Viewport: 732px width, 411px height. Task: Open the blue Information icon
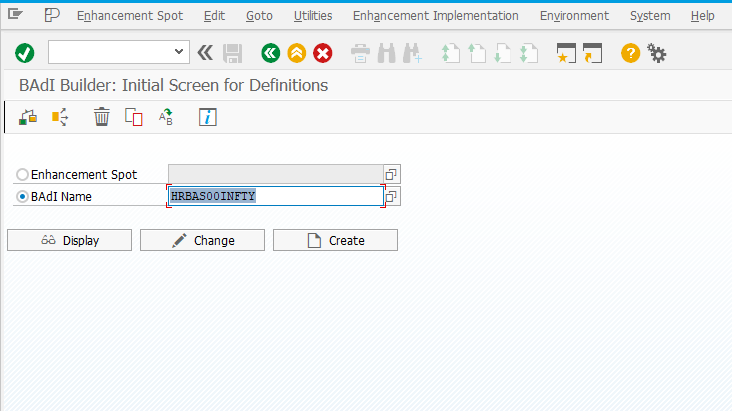[x=207, y=117]
